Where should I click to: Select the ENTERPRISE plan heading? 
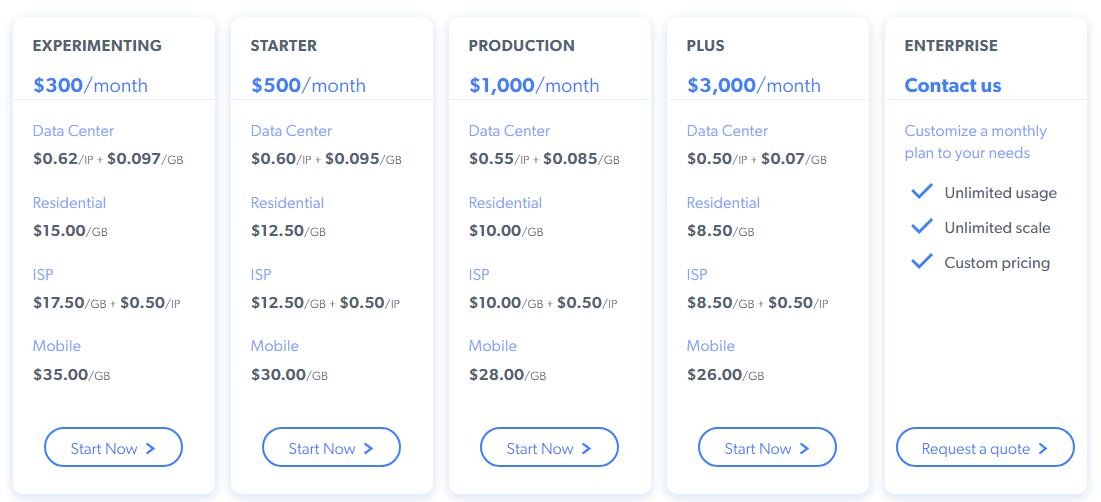pyautogui.click(x=951, y=45)
